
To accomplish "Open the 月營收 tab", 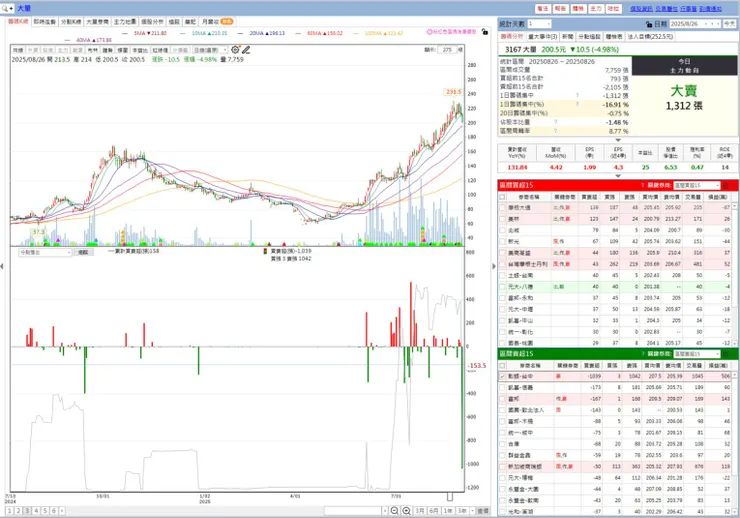I will (x=217, y=22).
